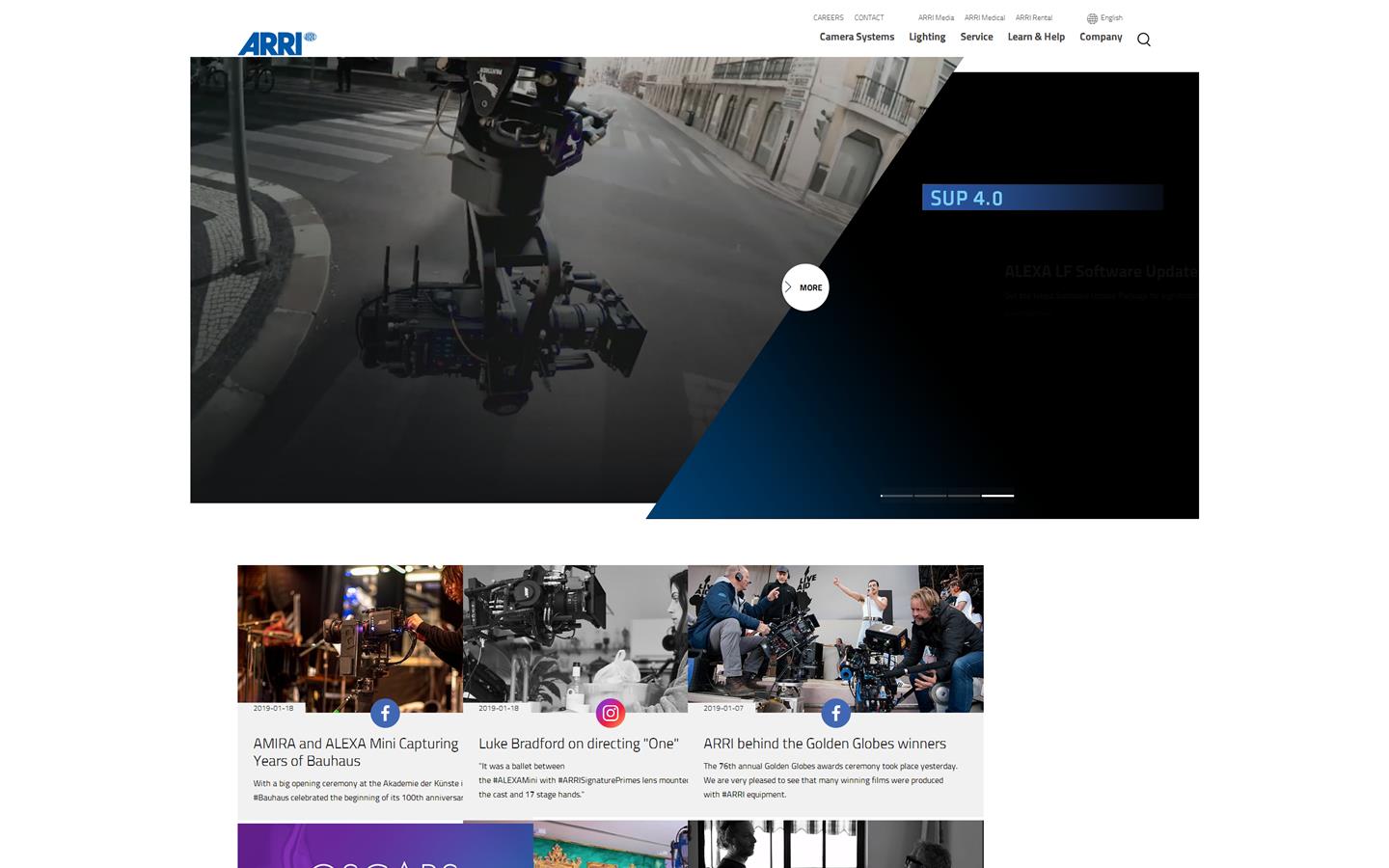Open the Company menu
The height and width of the screenshot is (868, 1389).
[x=1100, y=37]
